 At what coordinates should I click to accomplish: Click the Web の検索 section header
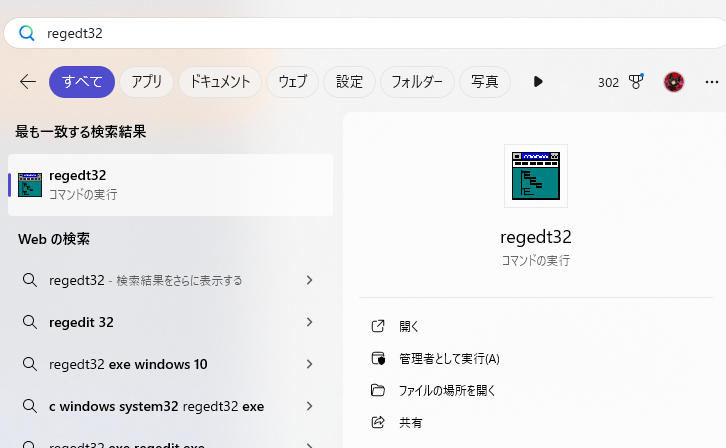point(54,239)
